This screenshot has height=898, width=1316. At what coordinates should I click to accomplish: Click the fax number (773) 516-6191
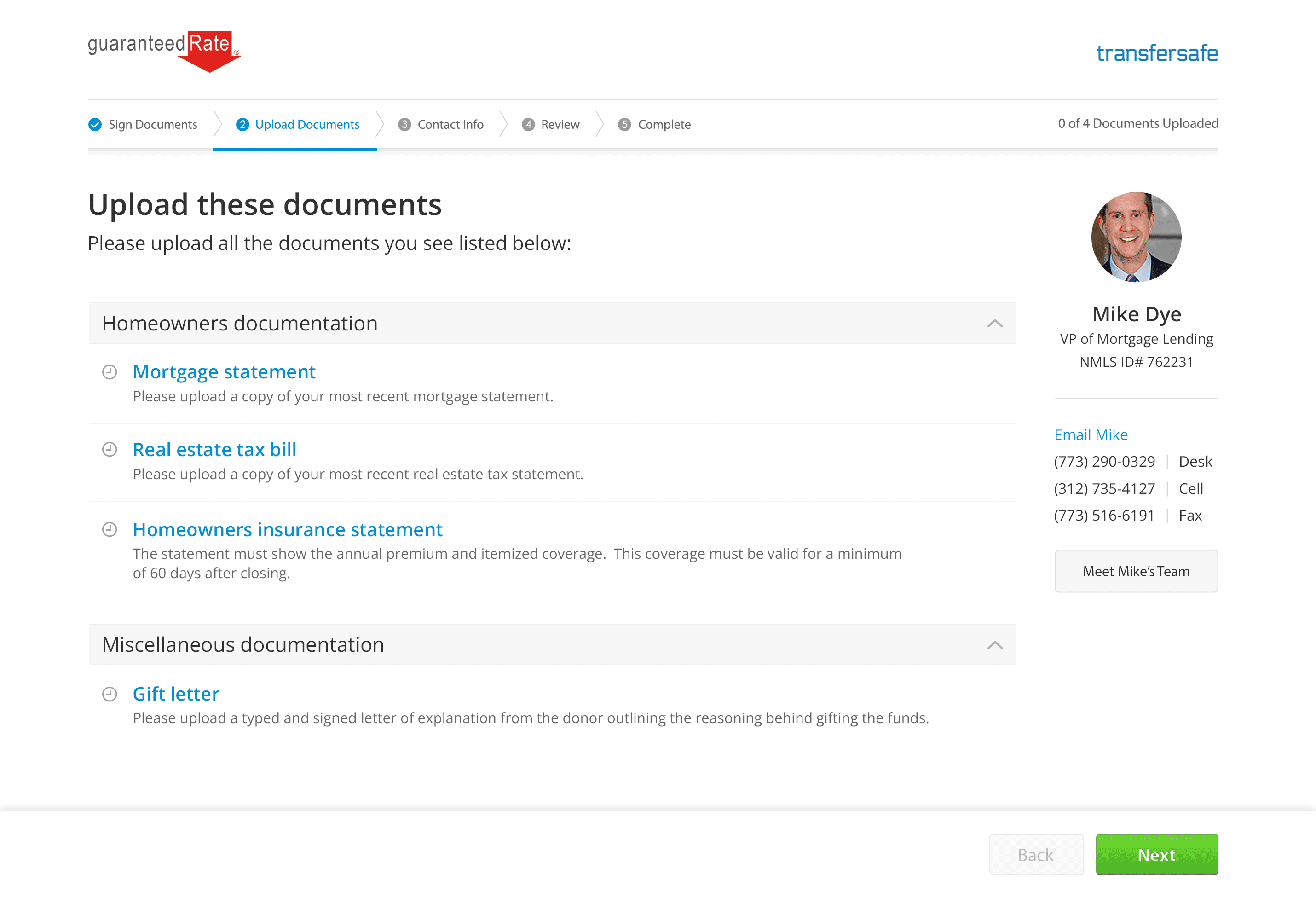click(x=1104, y=516)
